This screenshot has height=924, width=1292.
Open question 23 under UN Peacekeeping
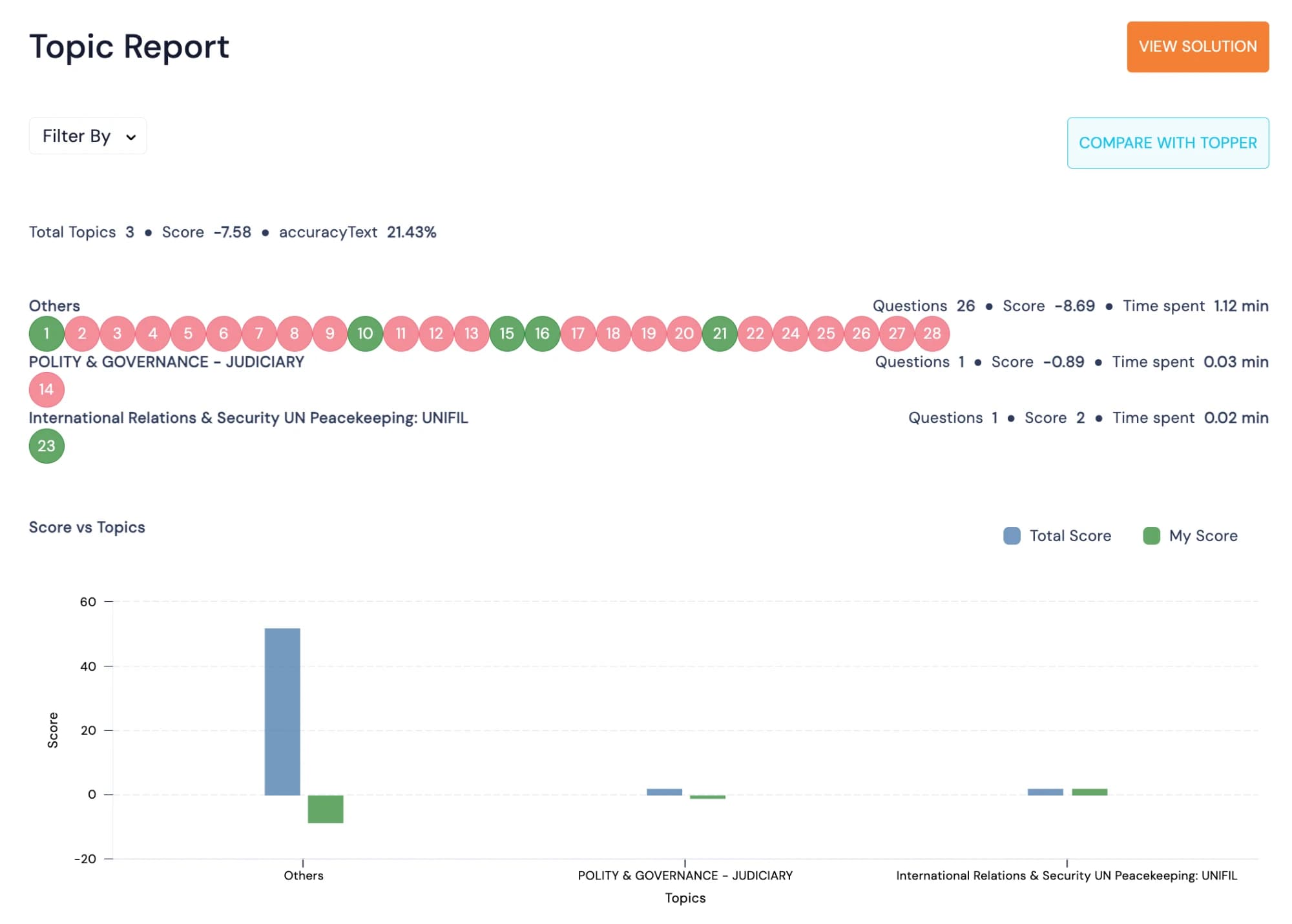47,446
